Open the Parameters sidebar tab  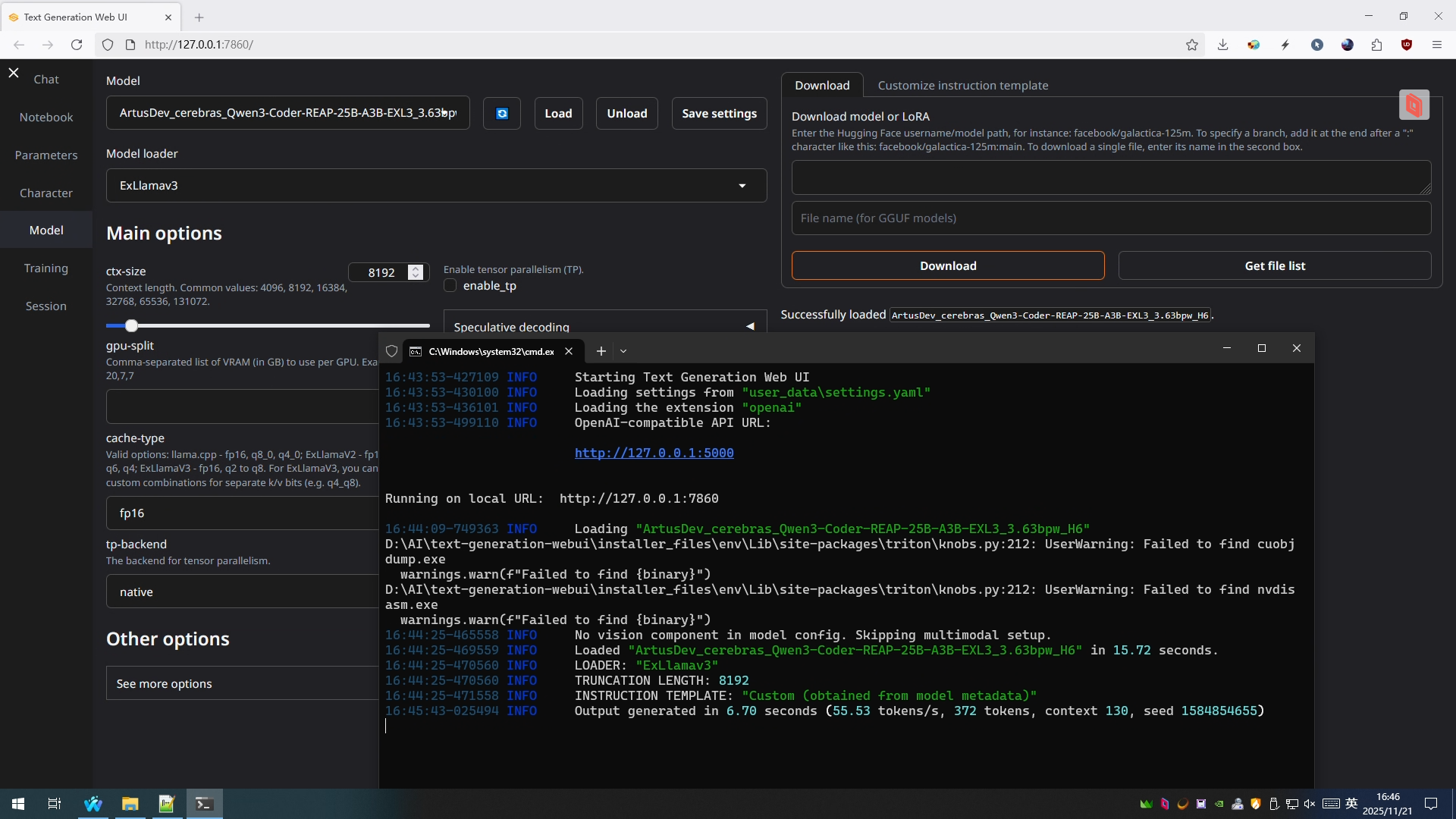click(x=46, y=155)
